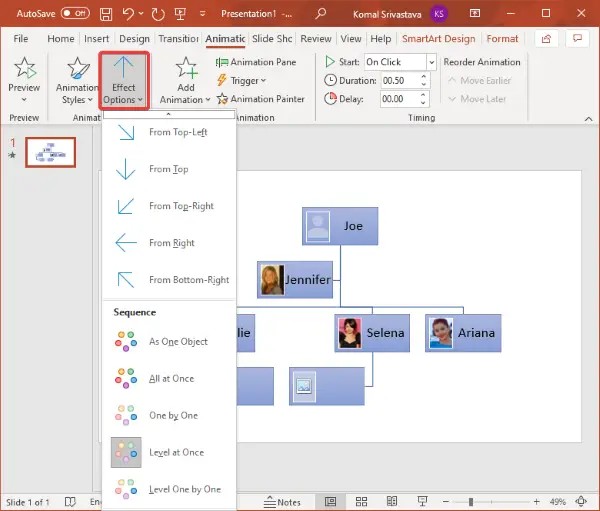600x511 pixels.
Task: Open the View tab
Action: pyautogui.click(x=351, y=39)
